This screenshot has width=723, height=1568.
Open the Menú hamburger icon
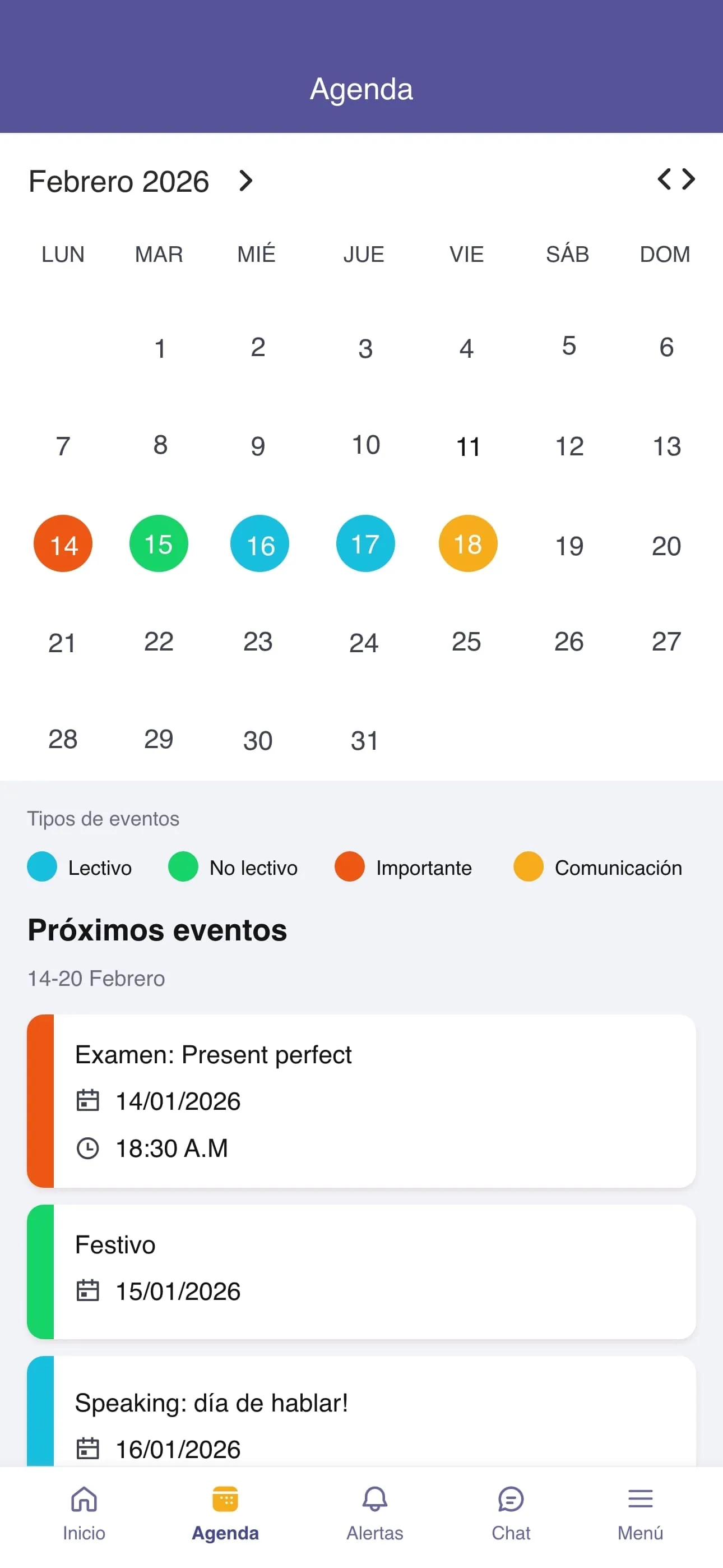[x=640, y=1498]
